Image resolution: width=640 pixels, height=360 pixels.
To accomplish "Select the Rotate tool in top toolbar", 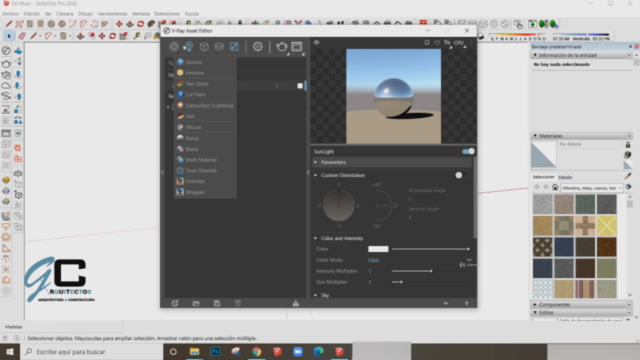I will 140,24.
